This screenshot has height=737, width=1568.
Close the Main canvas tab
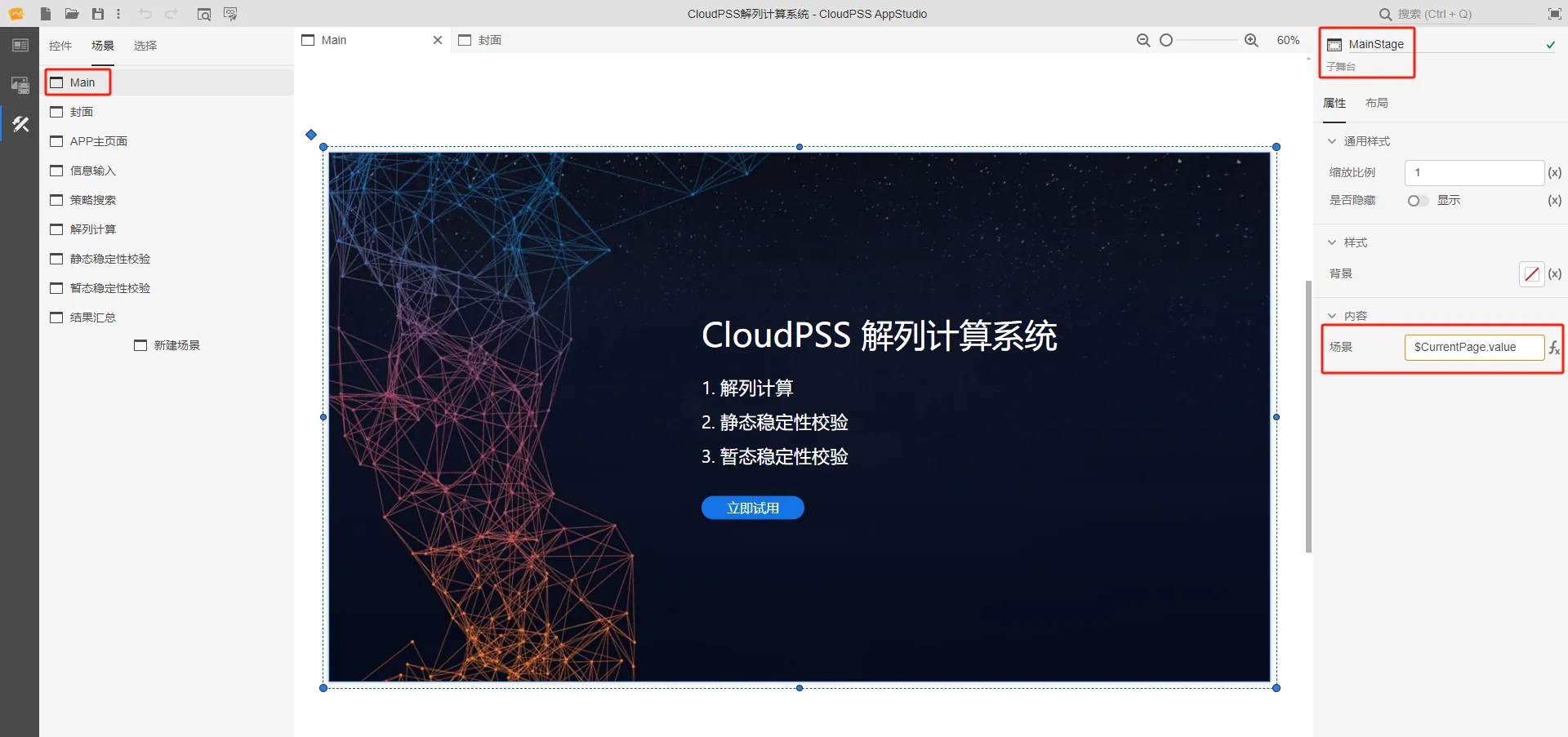(438, 40)
